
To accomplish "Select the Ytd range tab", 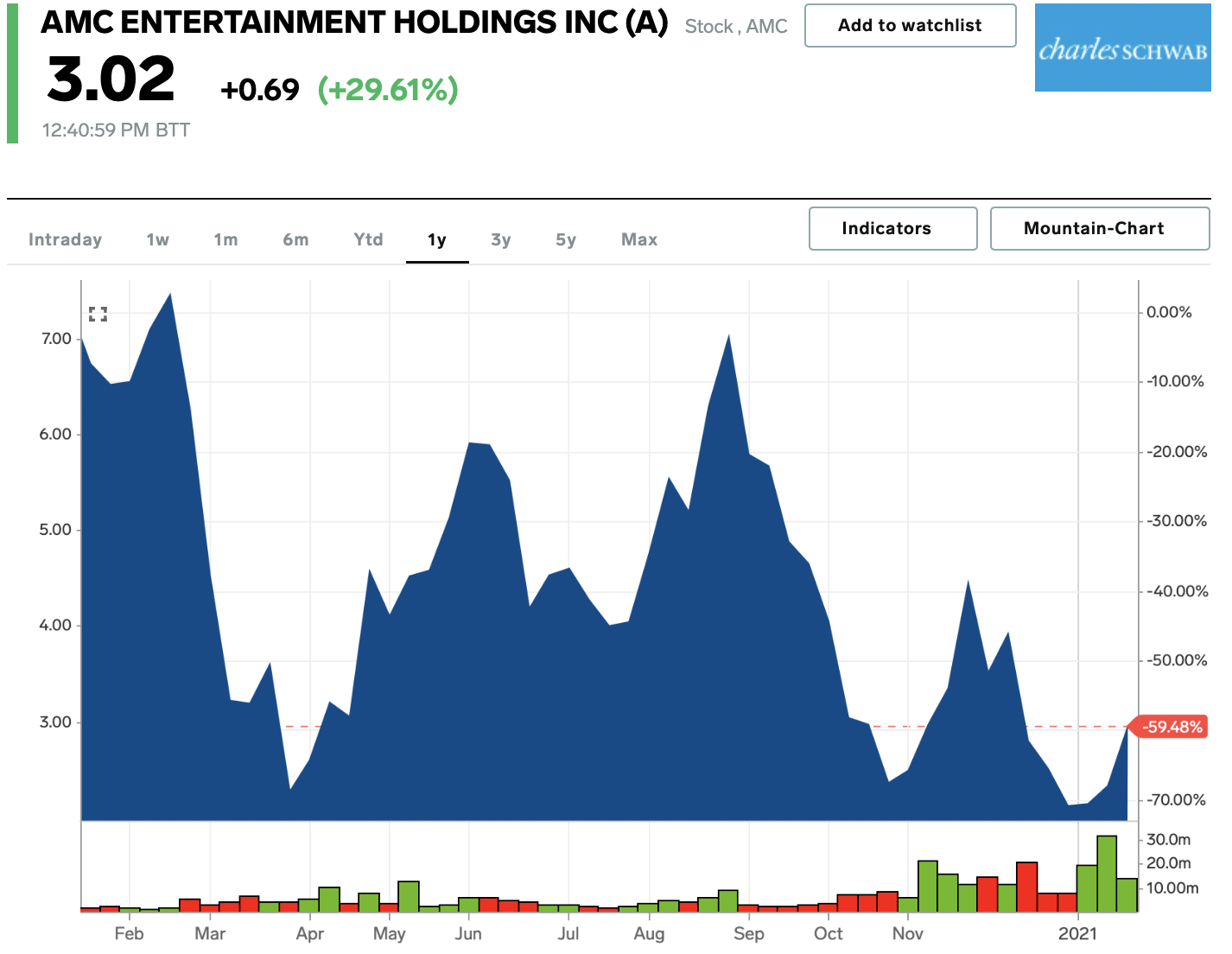I will coord(368,239).
